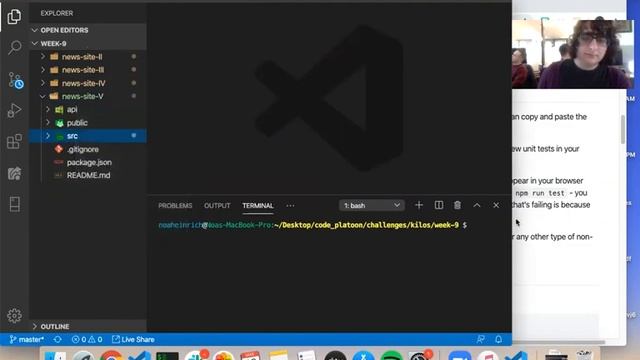
Task: Open the panel's more tabs ellipsis
Action: pos(290,206)
